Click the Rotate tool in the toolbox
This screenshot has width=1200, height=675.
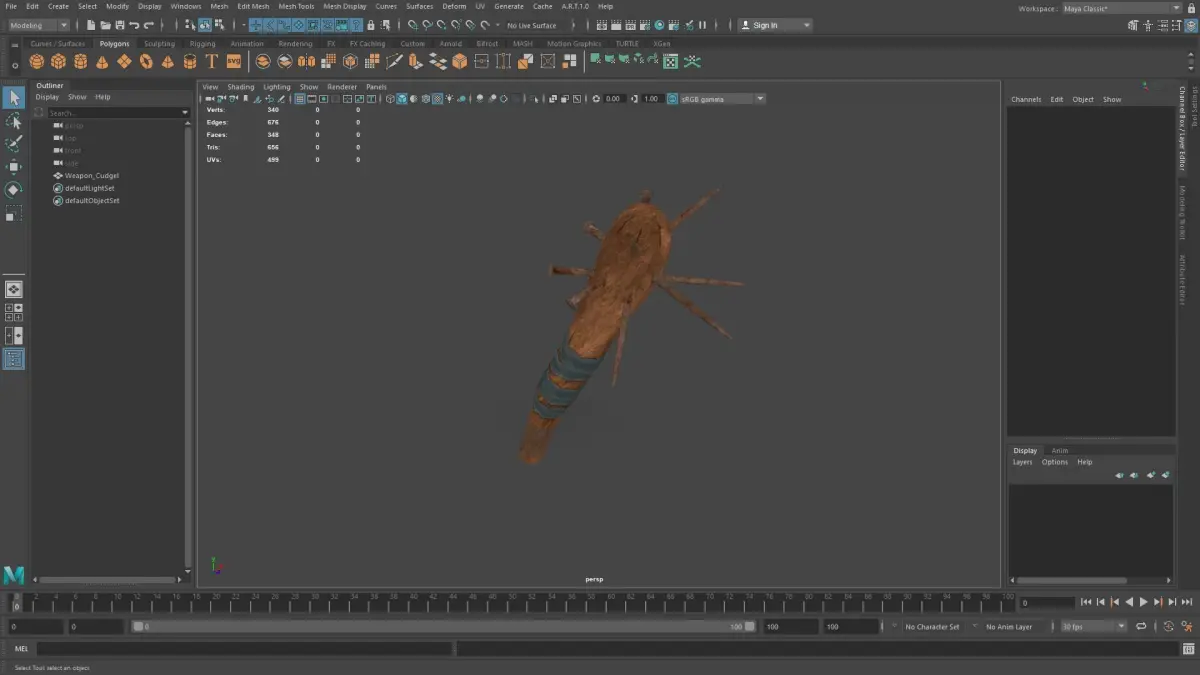(13, 190)
